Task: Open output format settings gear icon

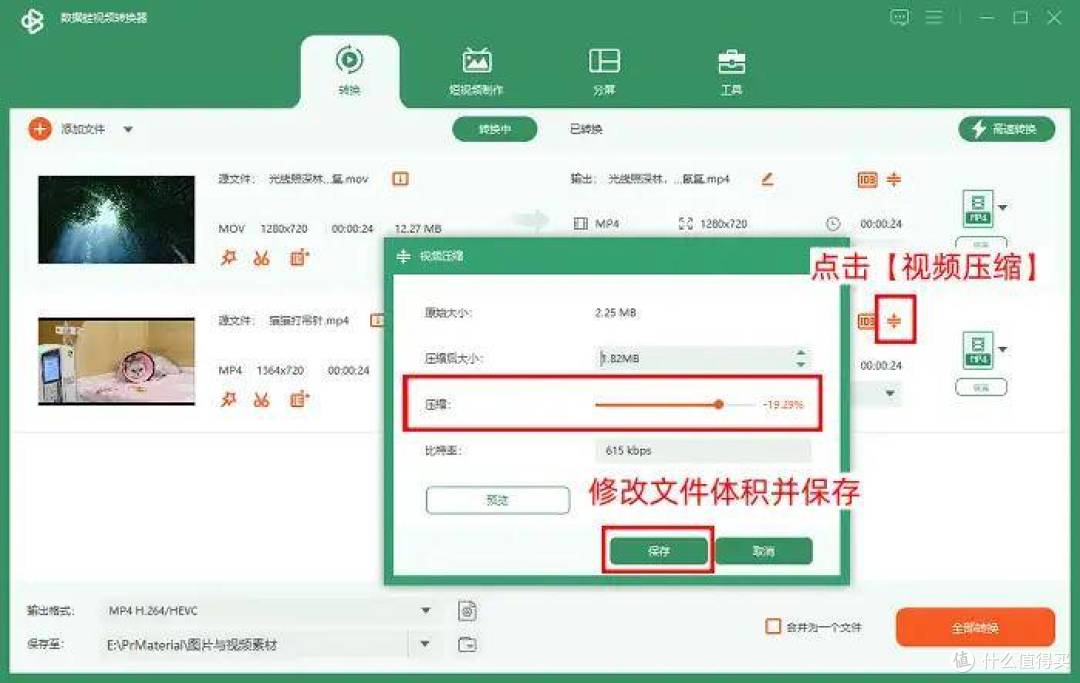Action: point(467,611)
